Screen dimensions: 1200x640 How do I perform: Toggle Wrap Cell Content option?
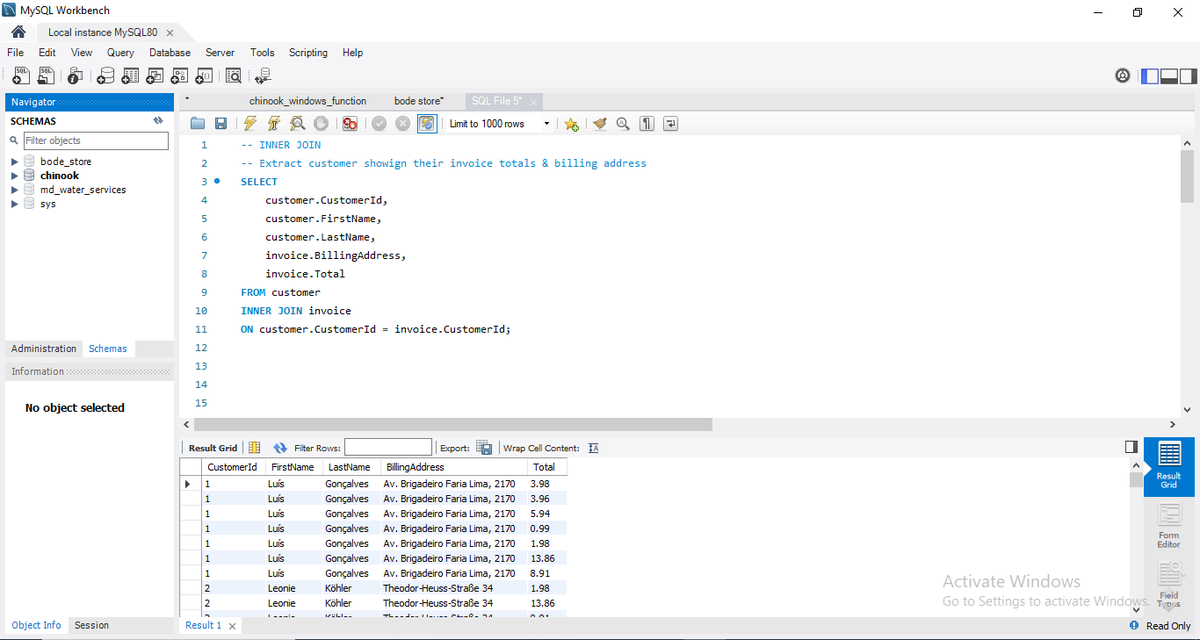(593, 448)
